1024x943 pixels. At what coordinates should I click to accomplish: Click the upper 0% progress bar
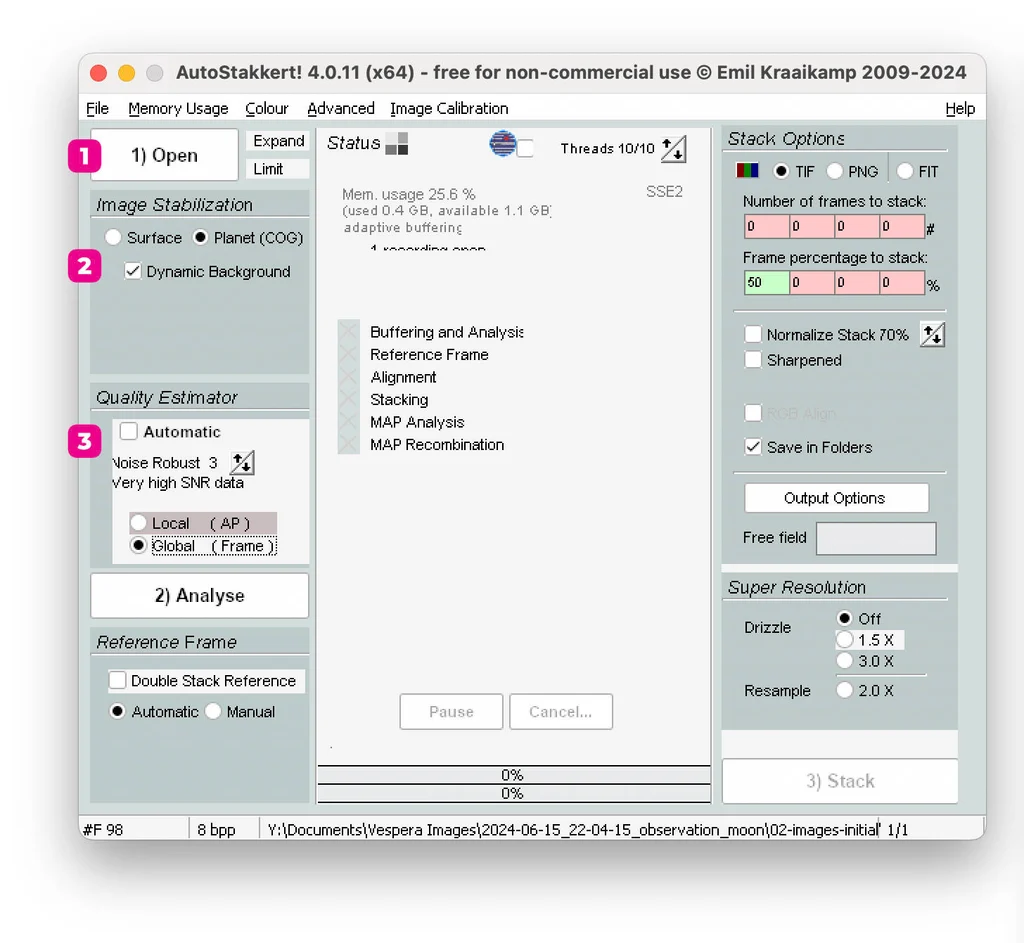click(x=514, y=775)
